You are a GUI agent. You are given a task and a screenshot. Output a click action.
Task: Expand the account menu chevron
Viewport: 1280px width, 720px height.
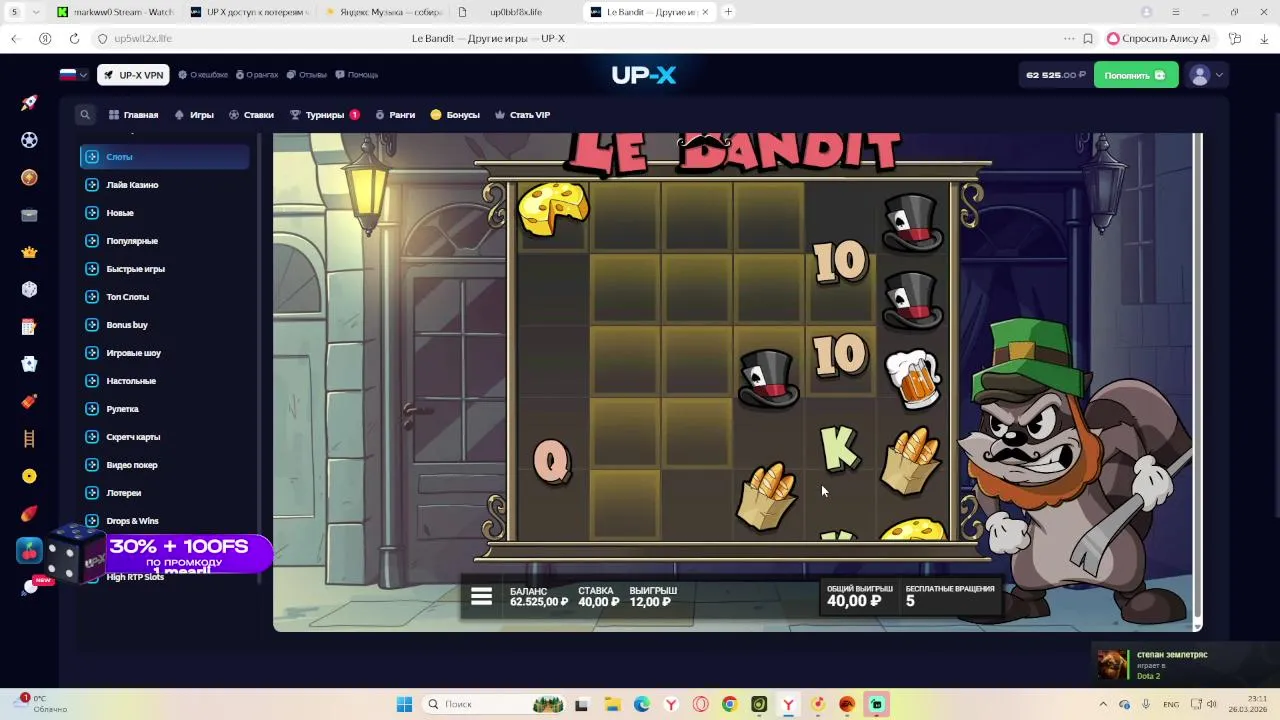pos(1219,75)
